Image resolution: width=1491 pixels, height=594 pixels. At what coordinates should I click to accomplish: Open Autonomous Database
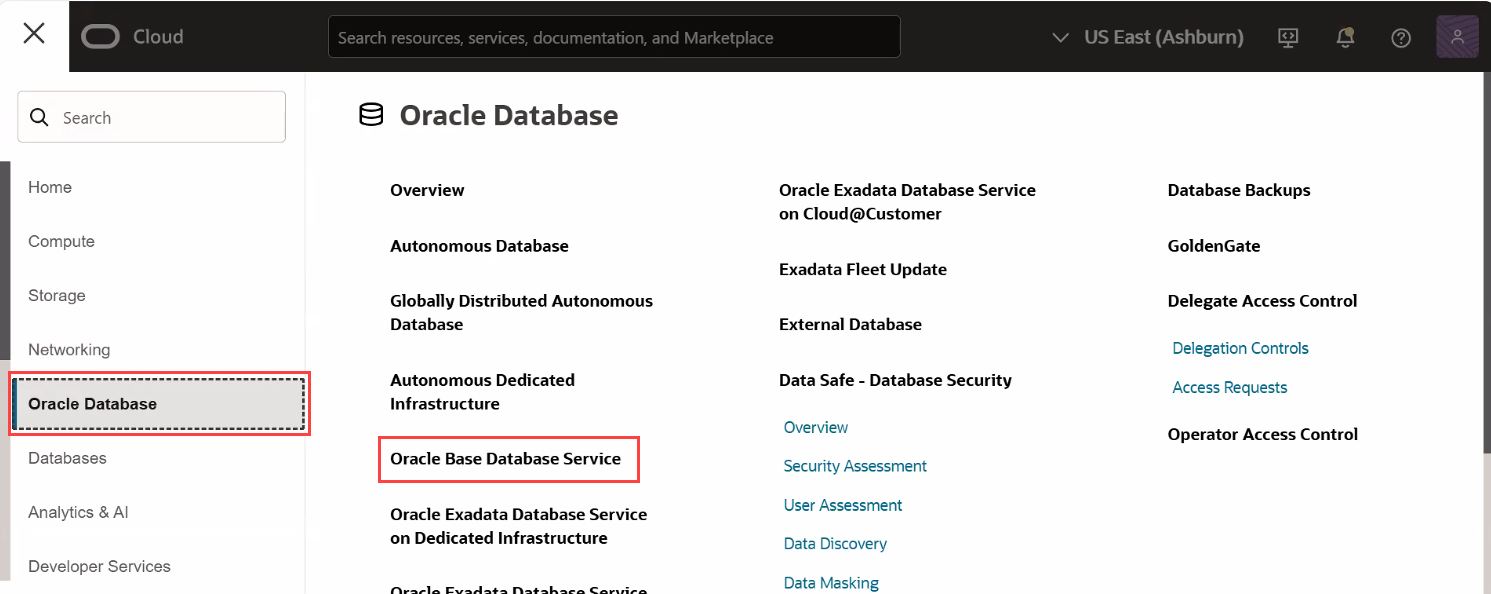click(479, 246)
